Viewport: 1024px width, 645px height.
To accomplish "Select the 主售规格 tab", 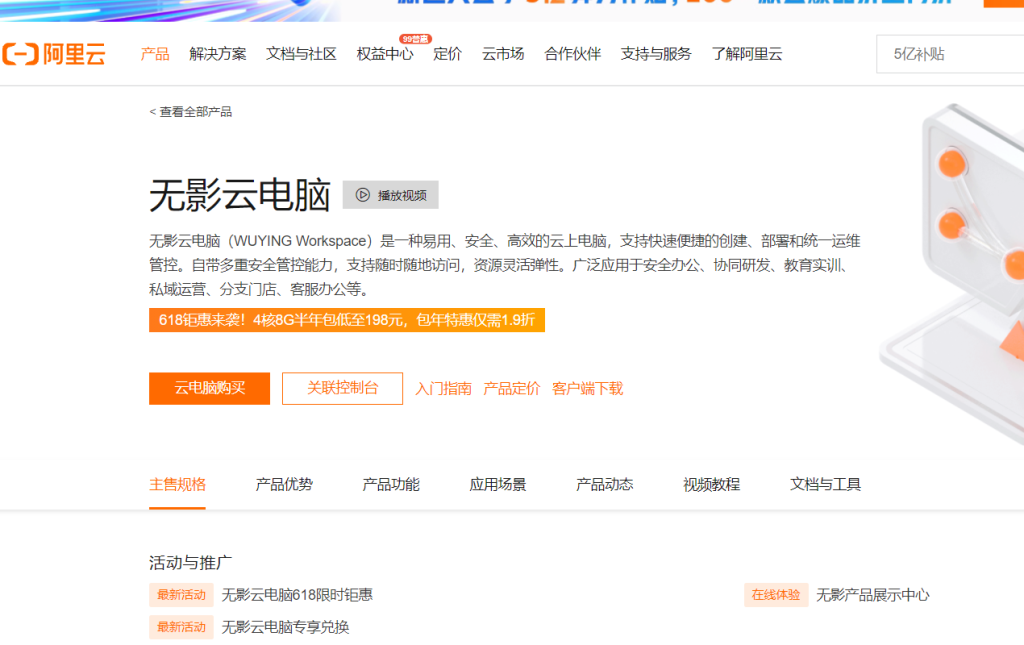I will click(x=178, y=484).
